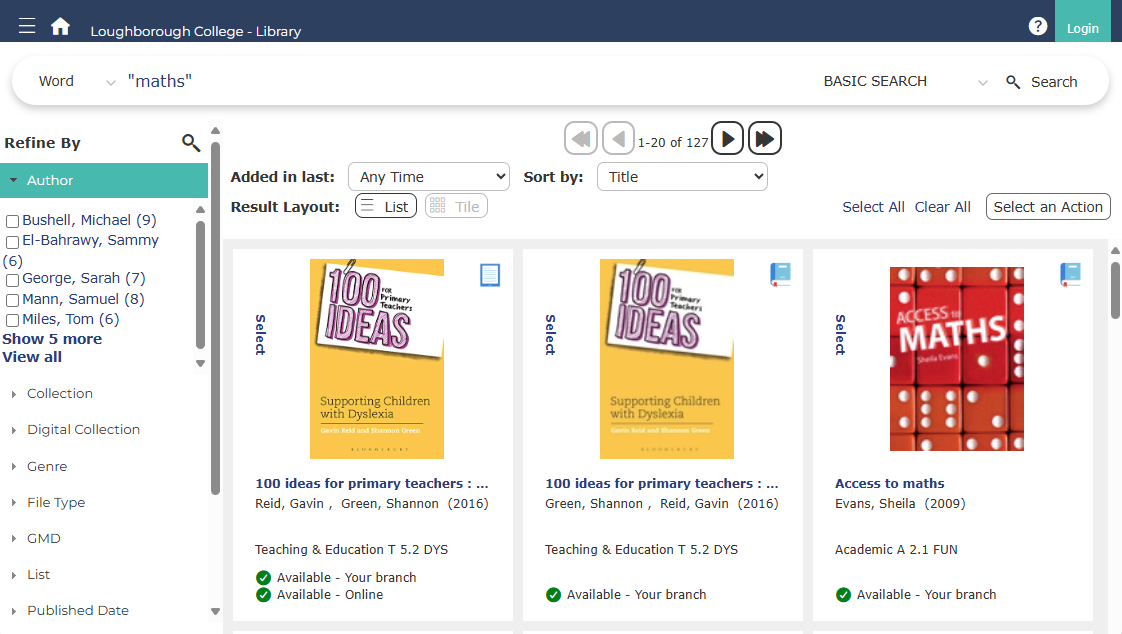The height and width of the screenshot is (634, 1122).
Task: Jump to the last results page
Action: pyautogui.click(x=765, y=139)
